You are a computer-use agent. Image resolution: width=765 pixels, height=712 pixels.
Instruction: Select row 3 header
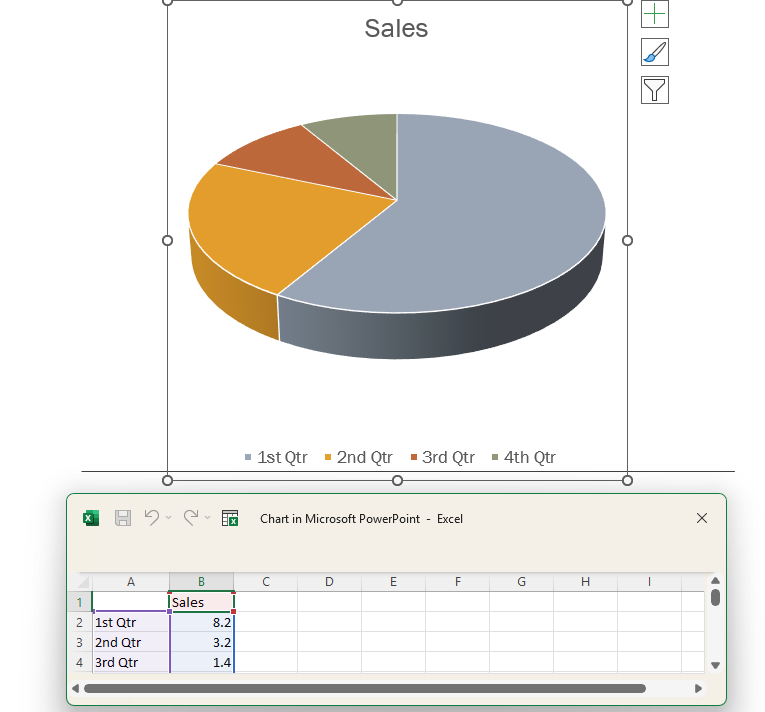click(80, 642)
